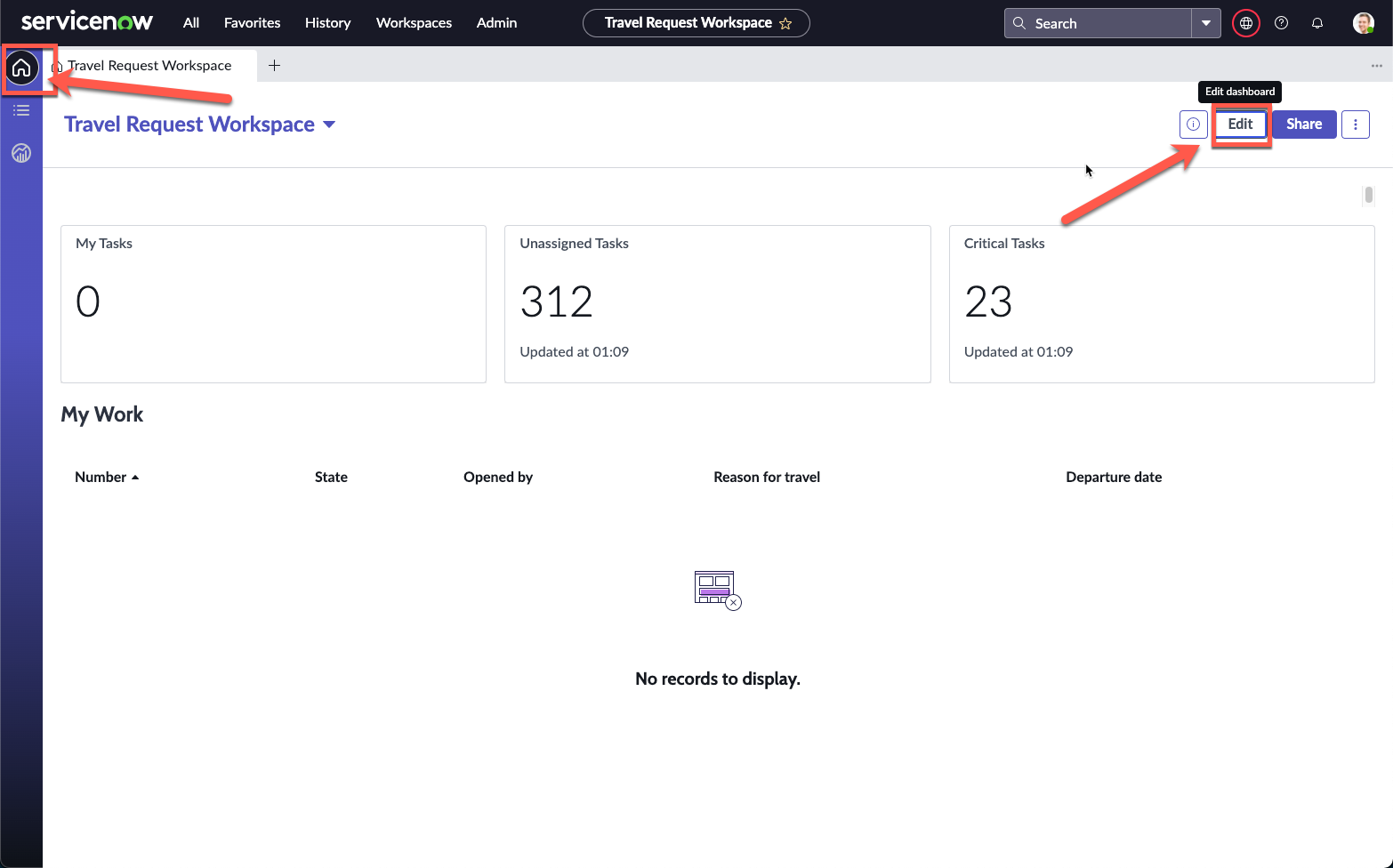This screenshot has height=868, width=1393.
Task: Click the dashboard vertical scrollbar thumb
Action: 1368,195
